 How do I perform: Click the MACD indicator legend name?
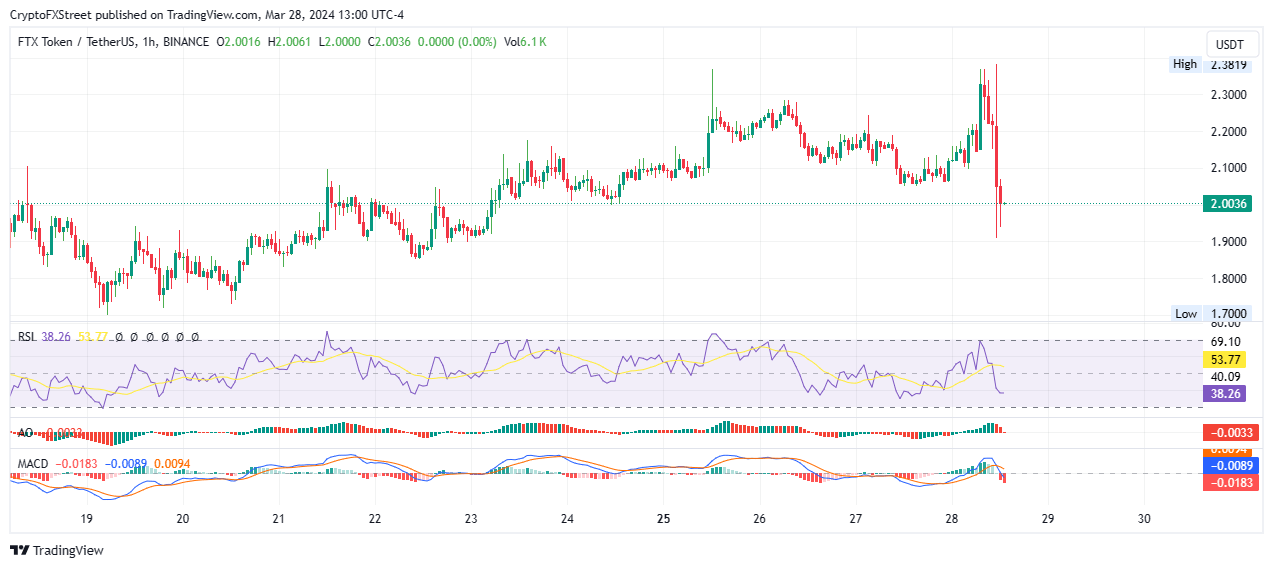coord(33,464)
